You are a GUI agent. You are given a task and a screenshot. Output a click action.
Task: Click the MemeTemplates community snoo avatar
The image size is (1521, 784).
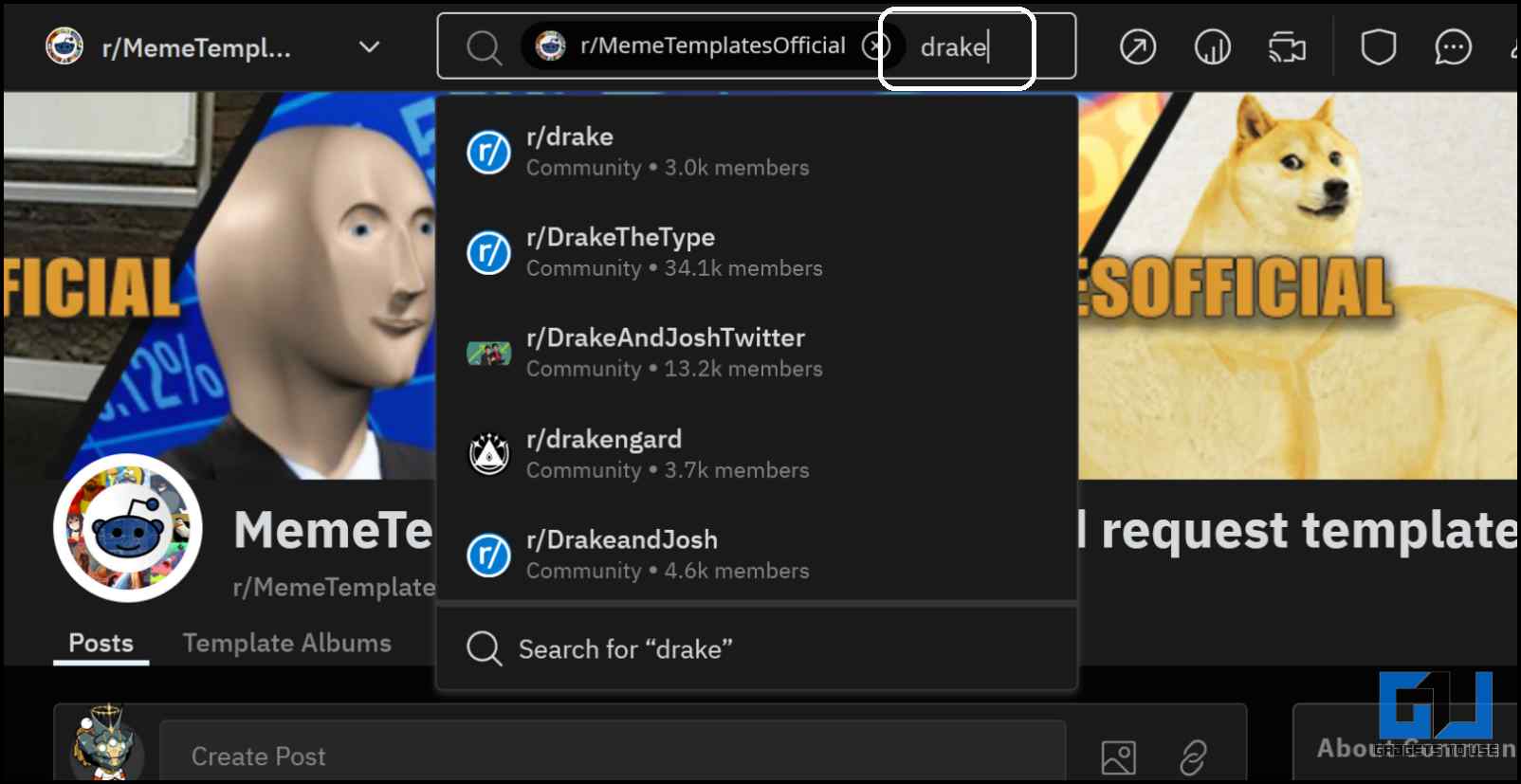(x=128, y=528)
